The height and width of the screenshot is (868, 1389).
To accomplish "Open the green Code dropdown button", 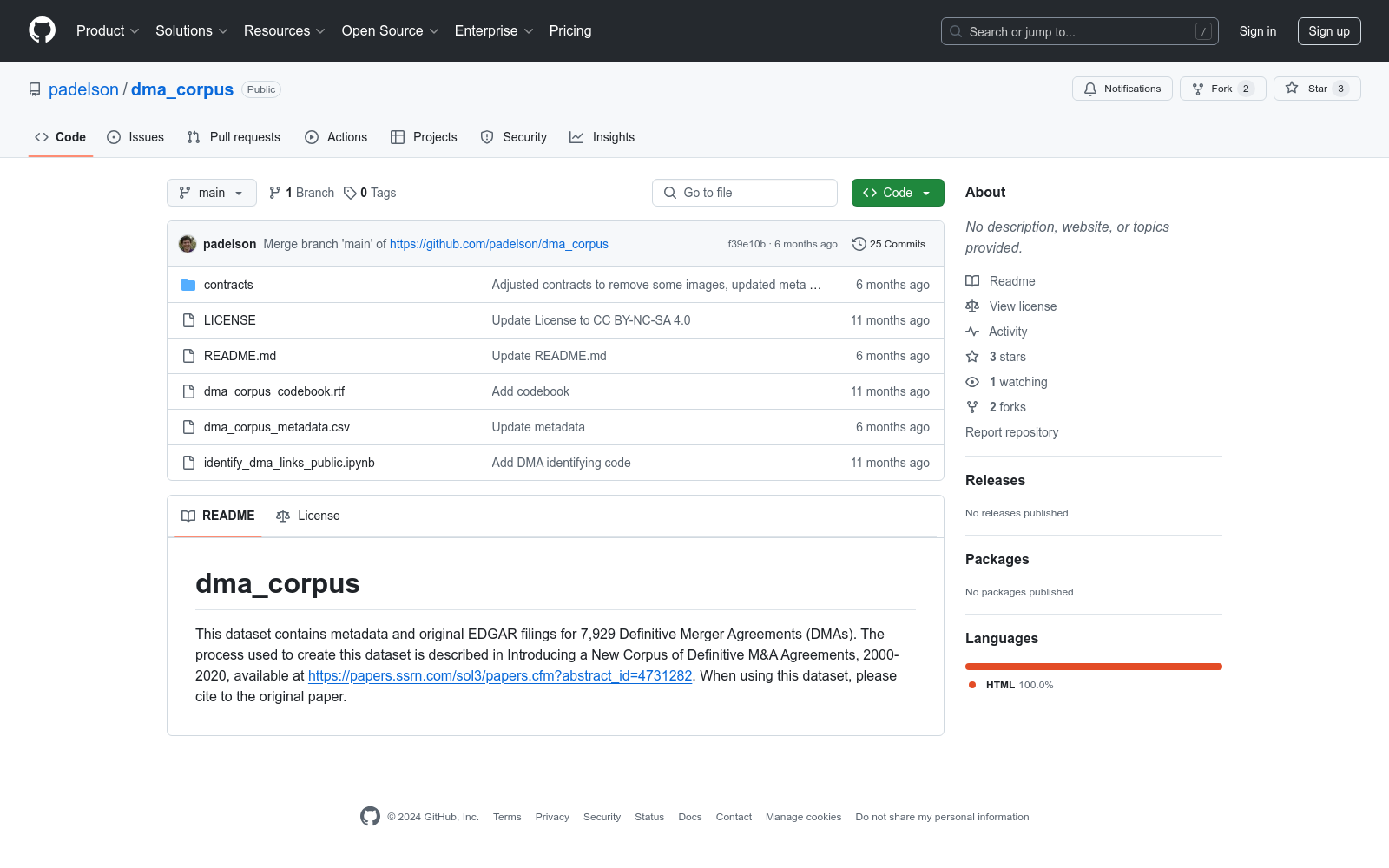I will click(x=898, y=193).
